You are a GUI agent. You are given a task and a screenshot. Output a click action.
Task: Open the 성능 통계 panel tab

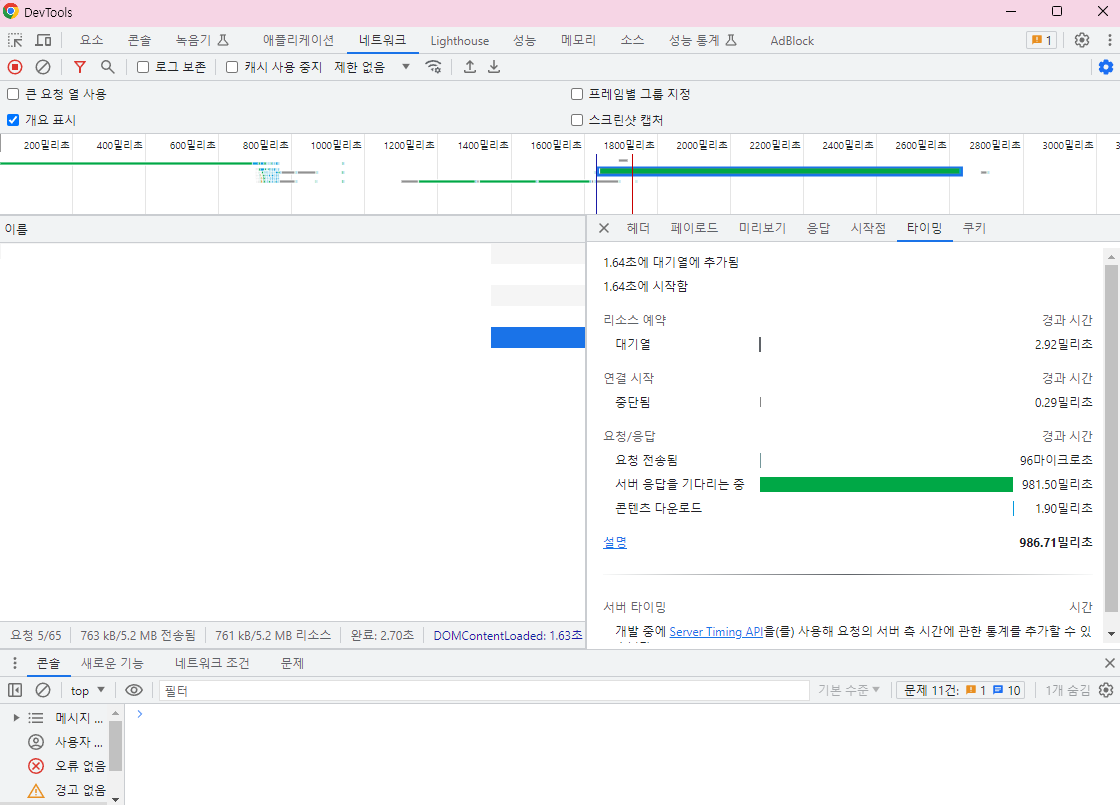[702, 41]
